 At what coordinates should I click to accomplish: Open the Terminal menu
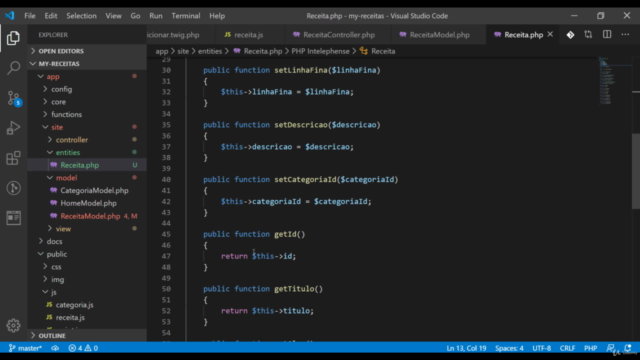(x=186, y=16)
